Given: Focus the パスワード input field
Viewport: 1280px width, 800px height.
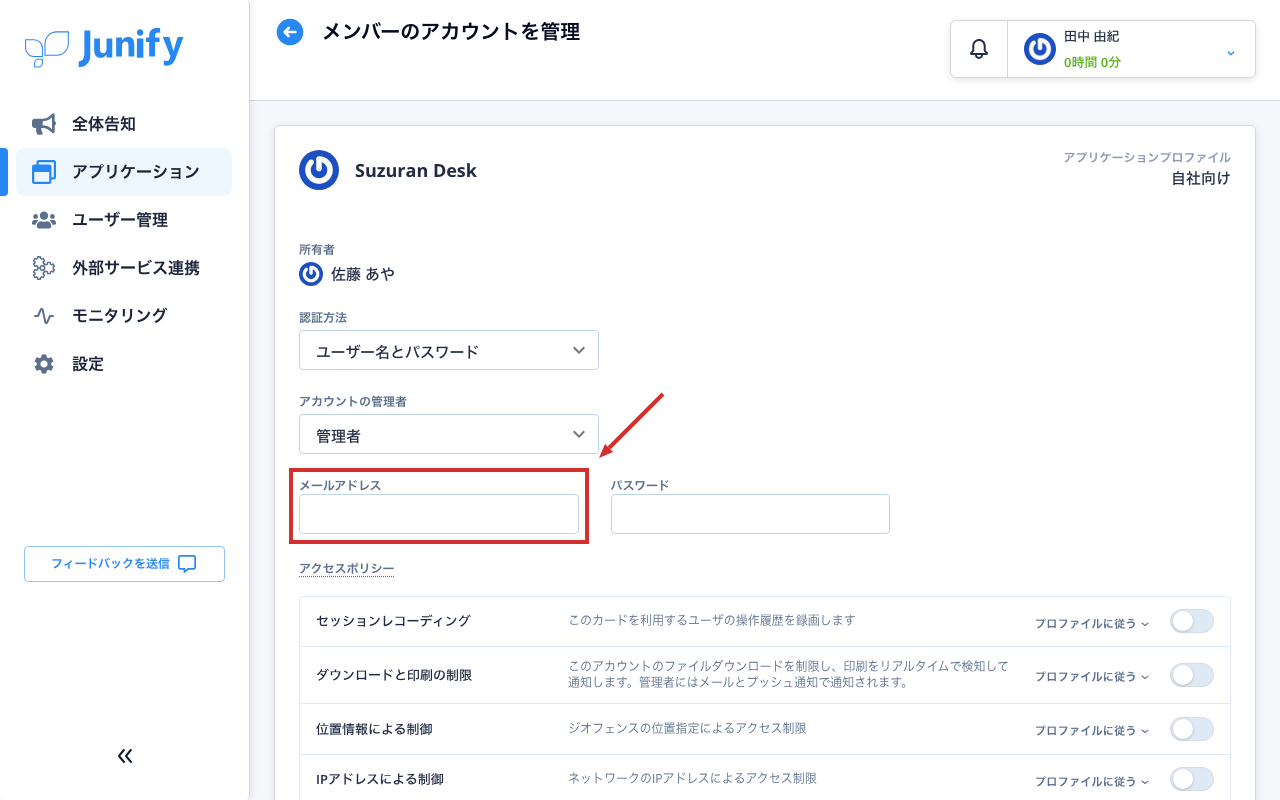Looking at the screenshot, I should pos(750,514).
